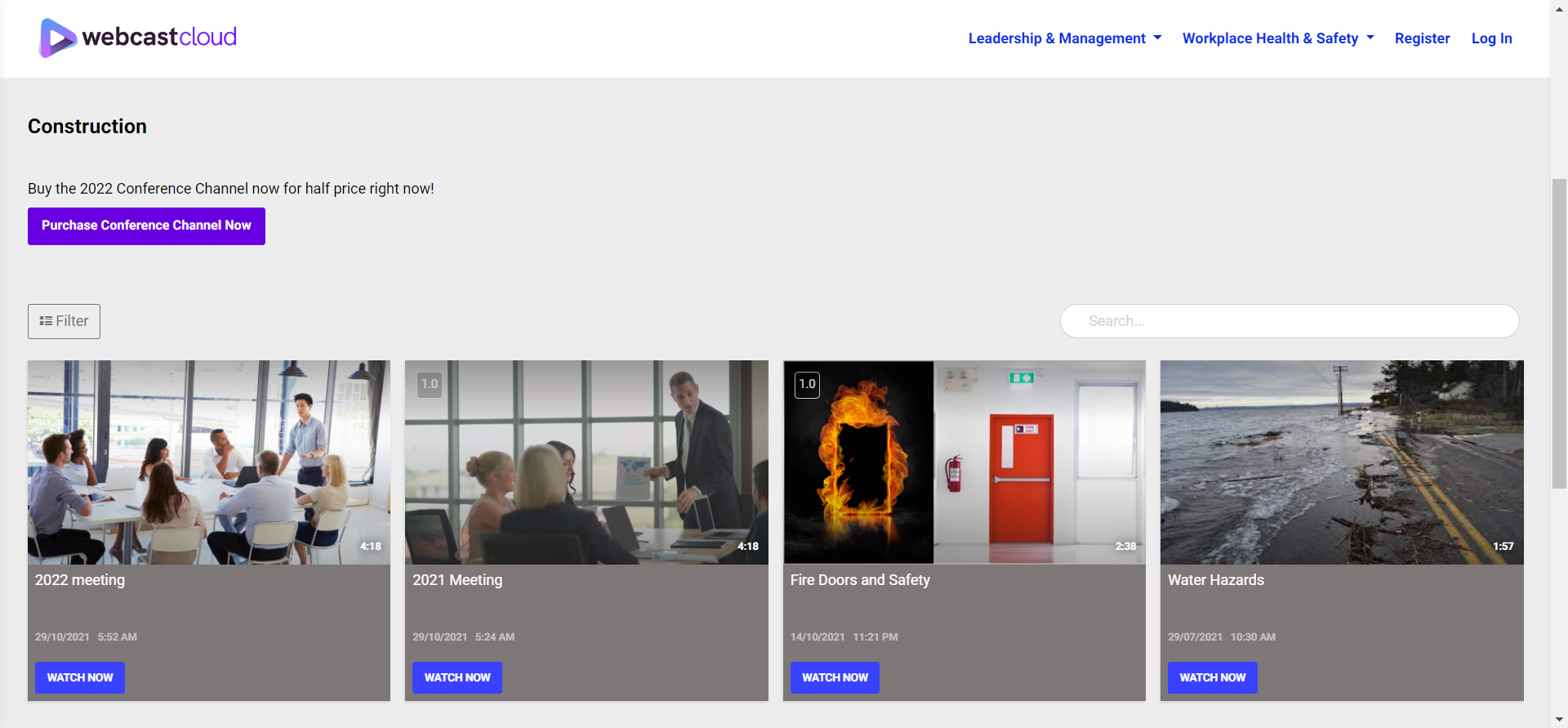
Task: Click Fire Doors and Safety title
Action: tap(860, 580)
